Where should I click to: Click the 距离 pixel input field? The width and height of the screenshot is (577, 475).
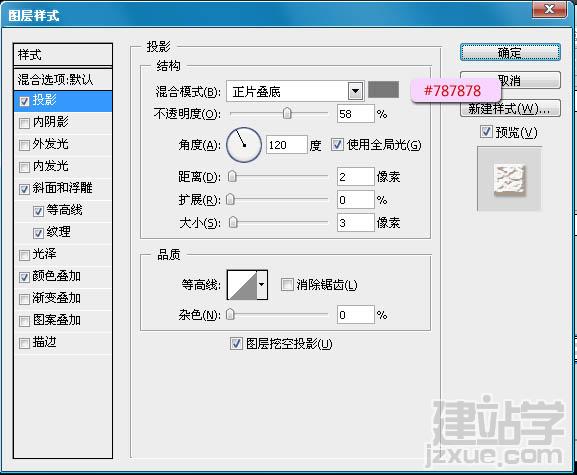355,177
